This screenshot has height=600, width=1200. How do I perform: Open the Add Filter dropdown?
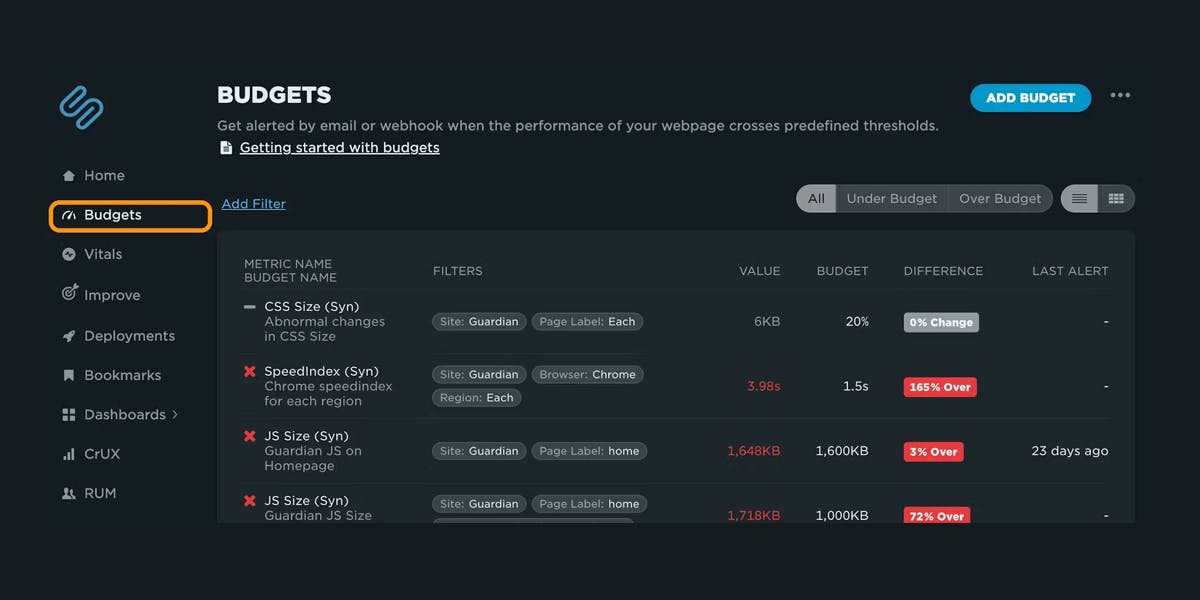point(254,204)
